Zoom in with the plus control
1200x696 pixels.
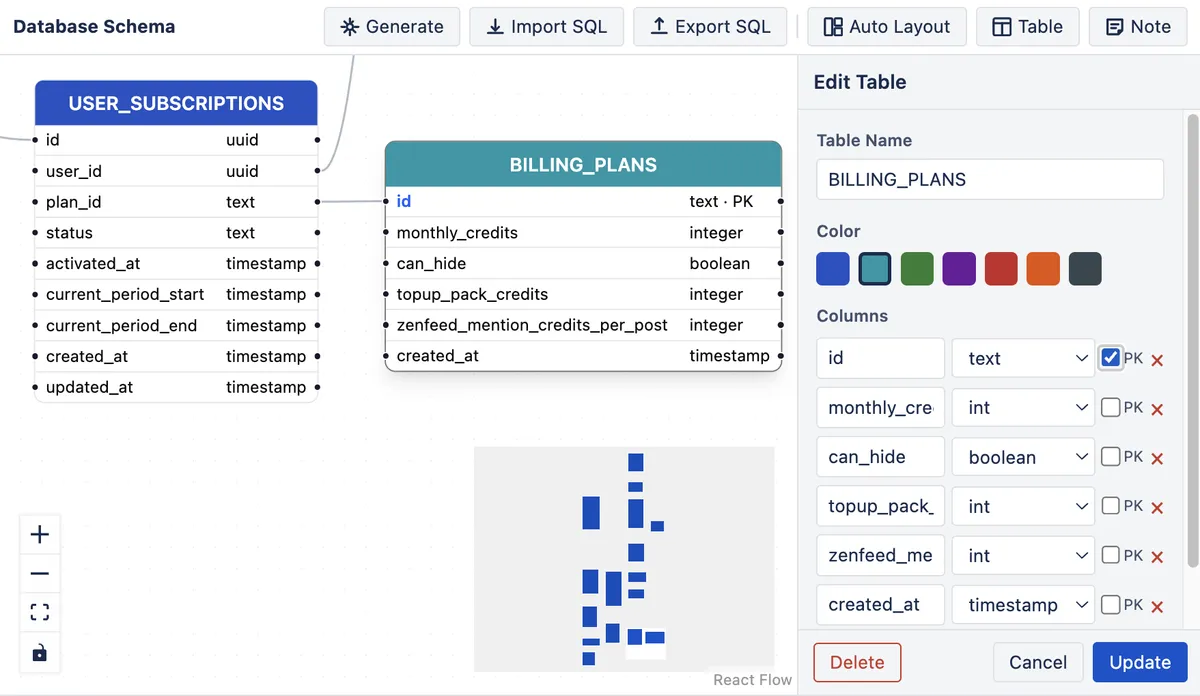[40, 535]
